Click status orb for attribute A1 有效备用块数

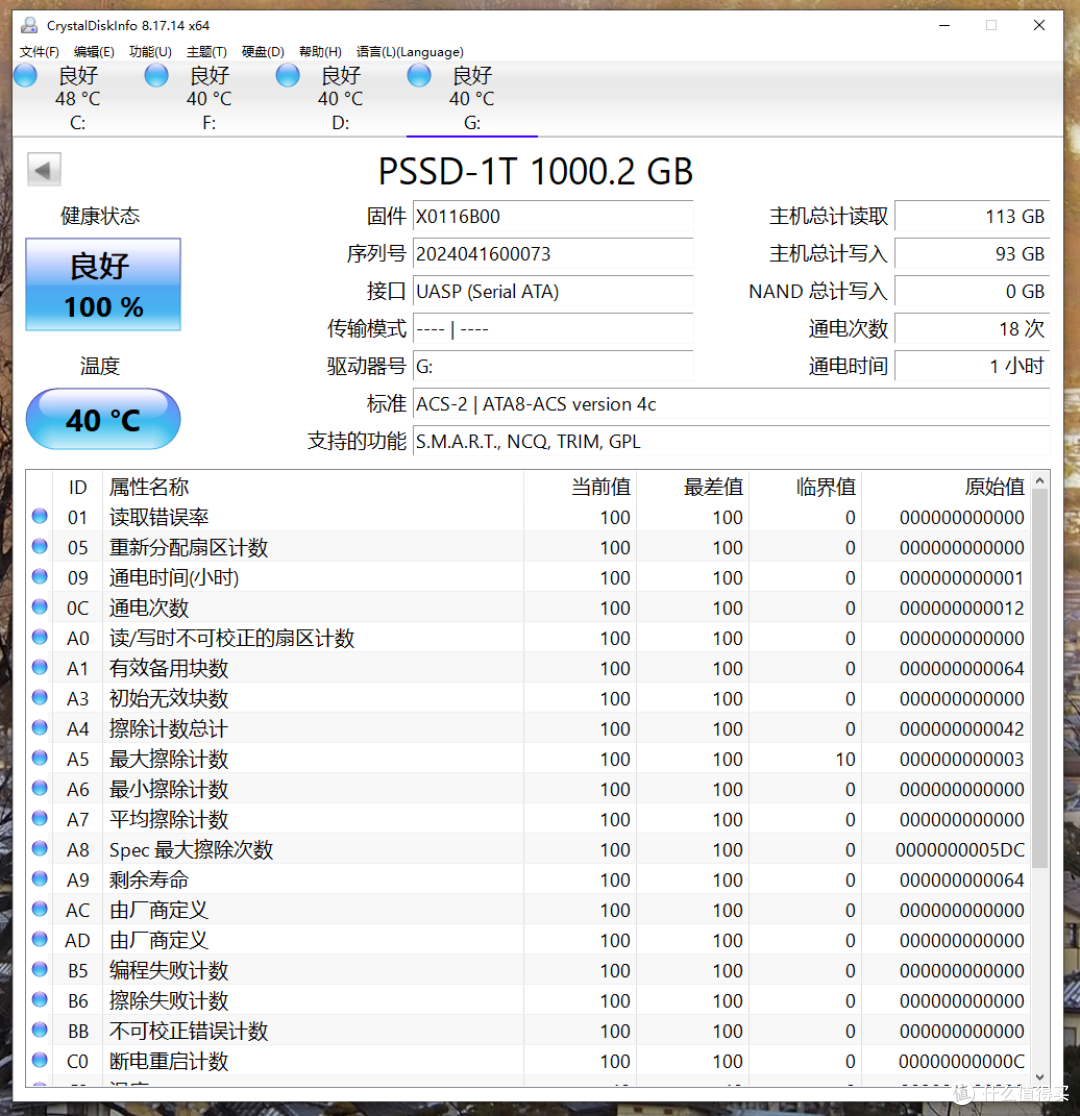(x=40, y=667)
